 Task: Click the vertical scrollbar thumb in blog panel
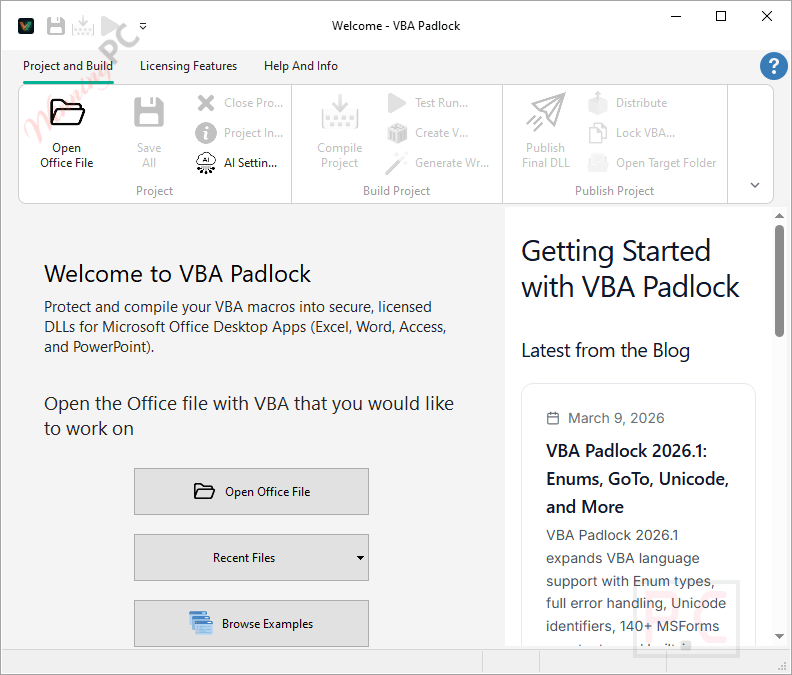[779, 281]
